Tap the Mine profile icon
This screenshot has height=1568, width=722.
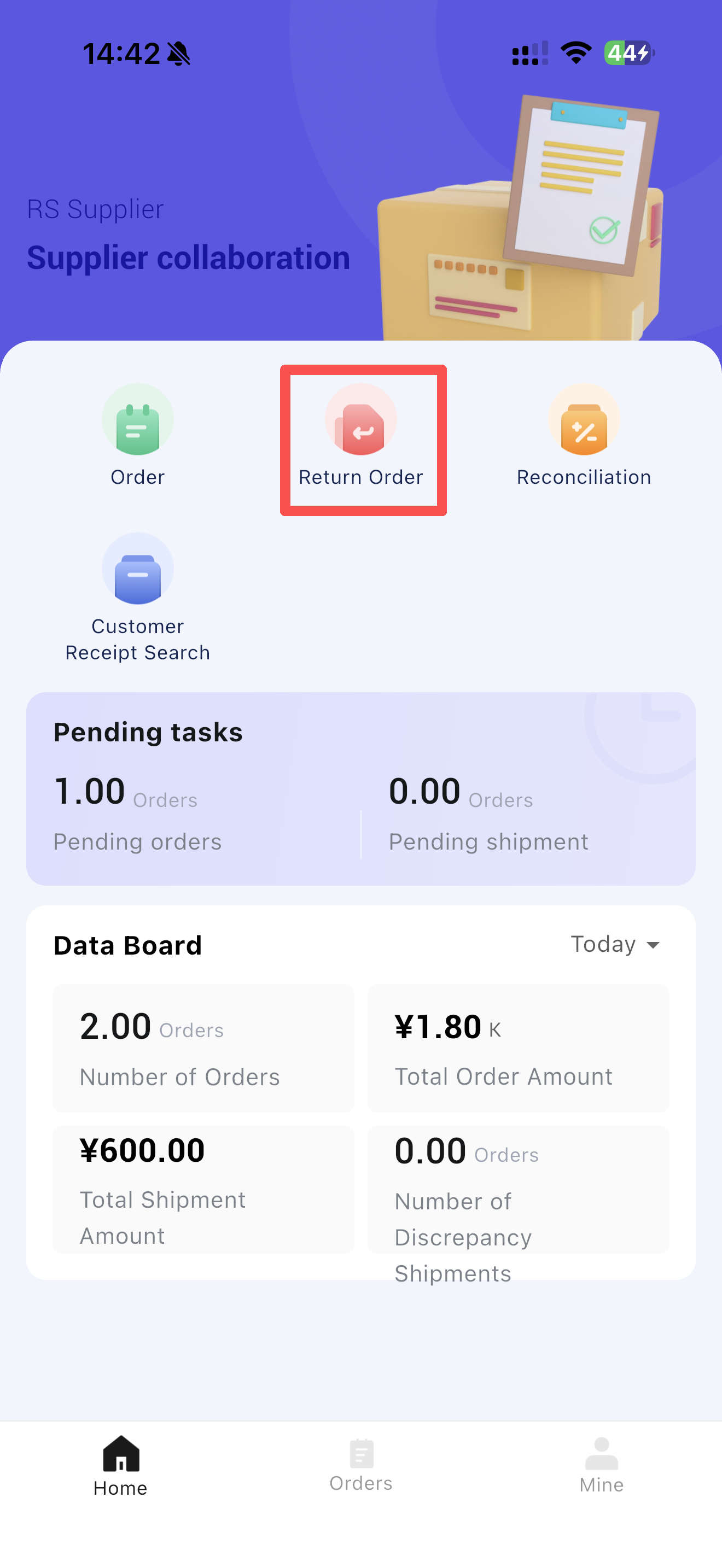(602, 1454)
